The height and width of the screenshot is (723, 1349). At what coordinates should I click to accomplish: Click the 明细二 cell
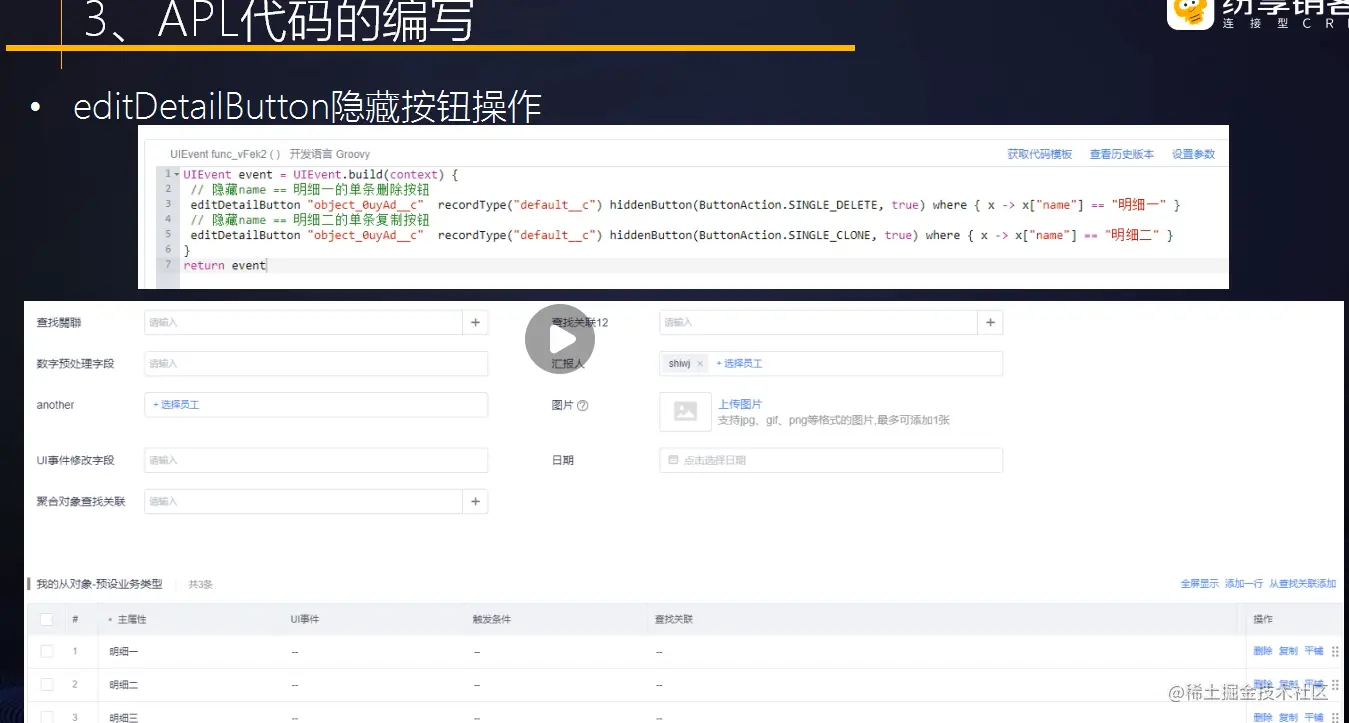pos(124,684)
